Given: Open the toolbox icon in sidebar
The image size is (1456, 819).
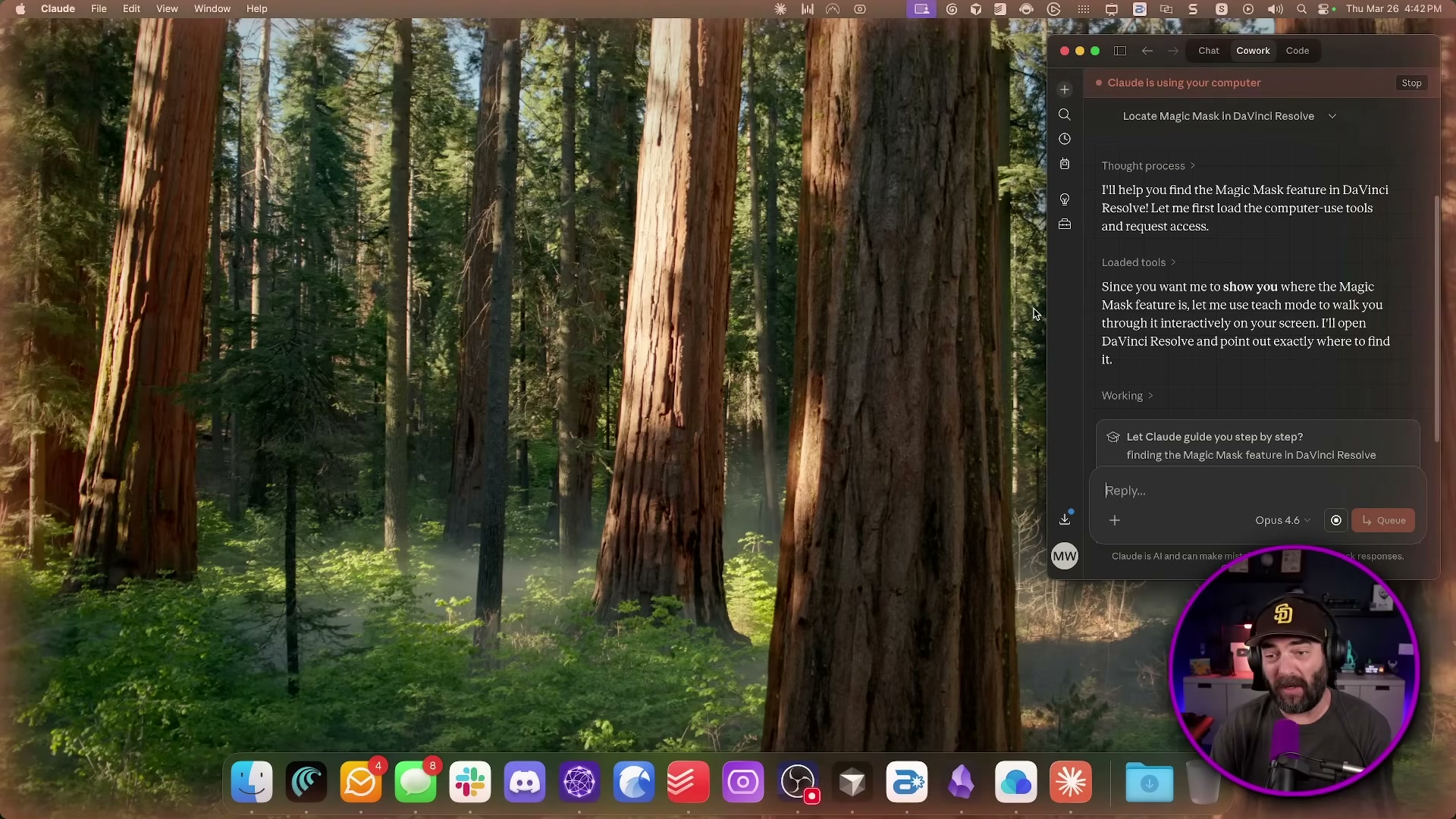Looking at the screenshot, I should tap(1065, 224).
